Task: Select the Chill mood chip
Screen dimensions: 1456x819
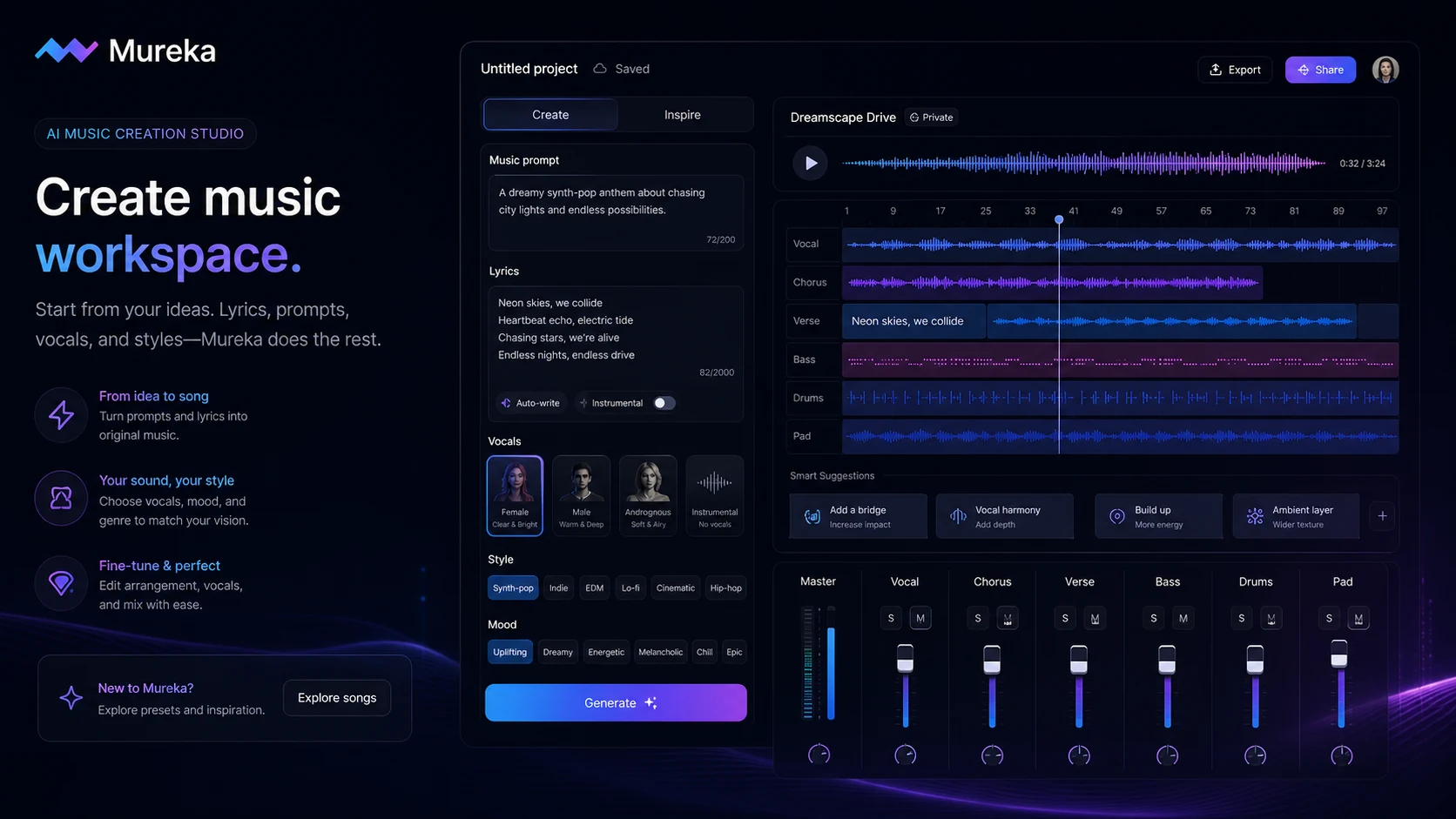Action: coord(704,652)
